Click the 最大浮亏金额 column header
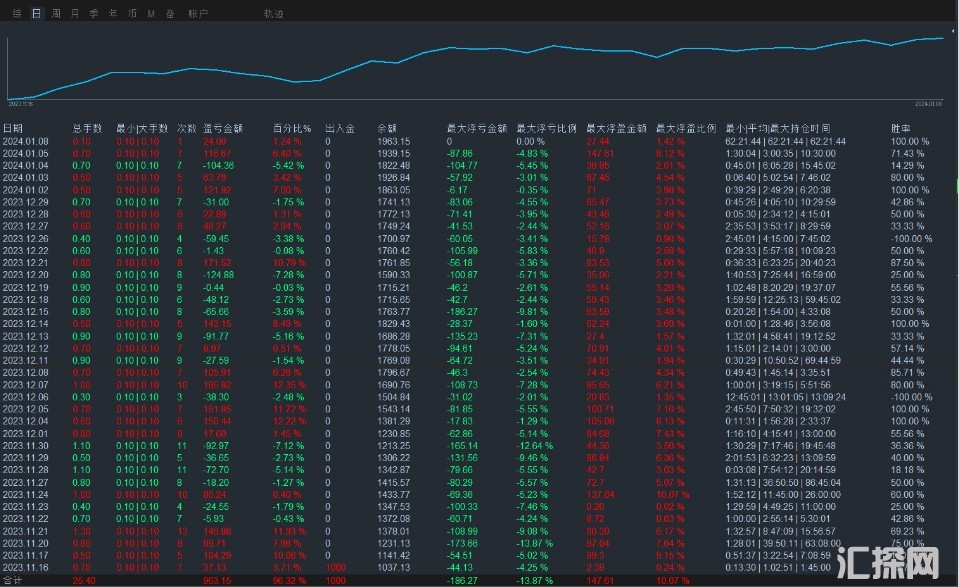Viewport: 959px width, 587px height. coord(477,128)
